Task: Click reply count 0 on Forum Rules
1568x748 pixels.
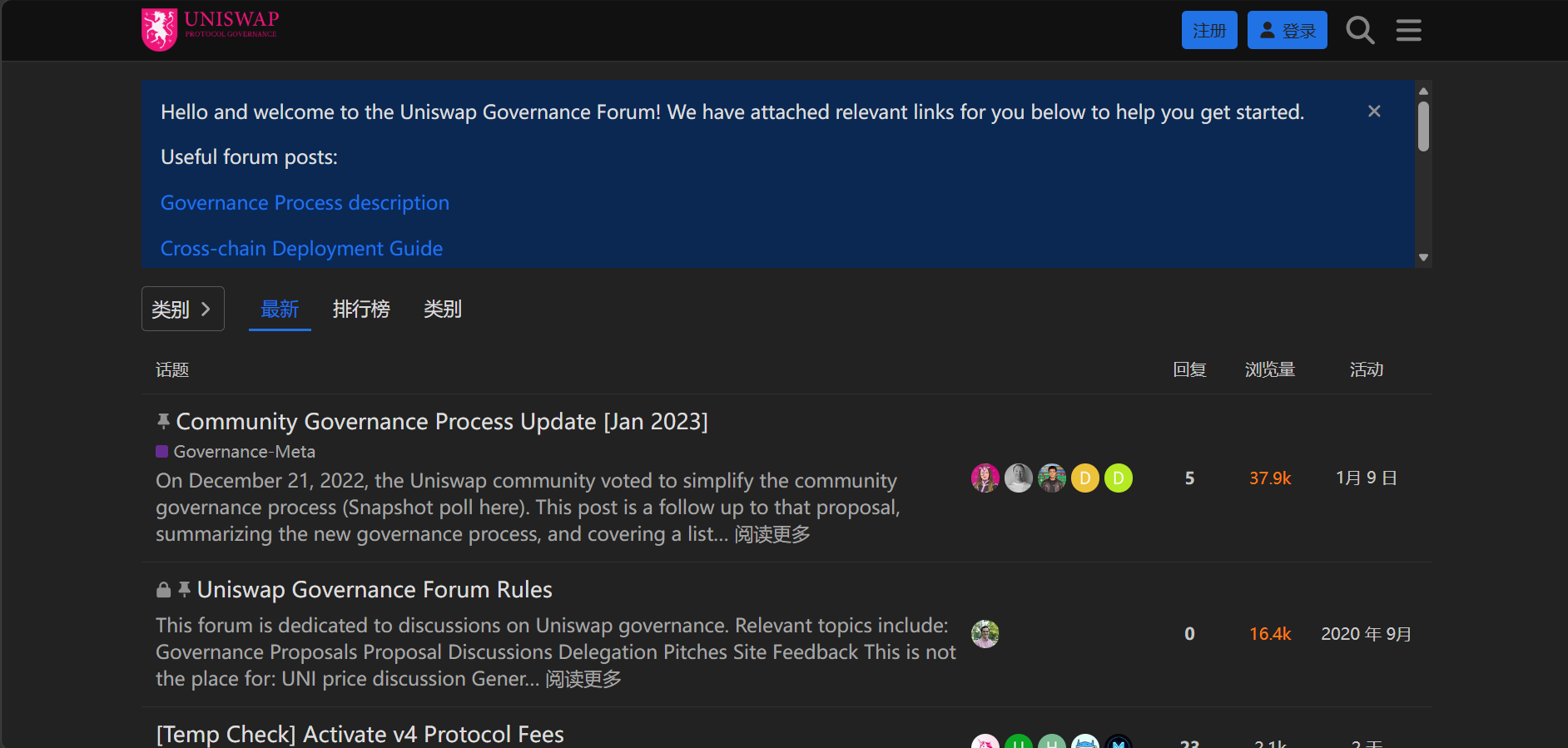Action: click(x=1189, y=634)
